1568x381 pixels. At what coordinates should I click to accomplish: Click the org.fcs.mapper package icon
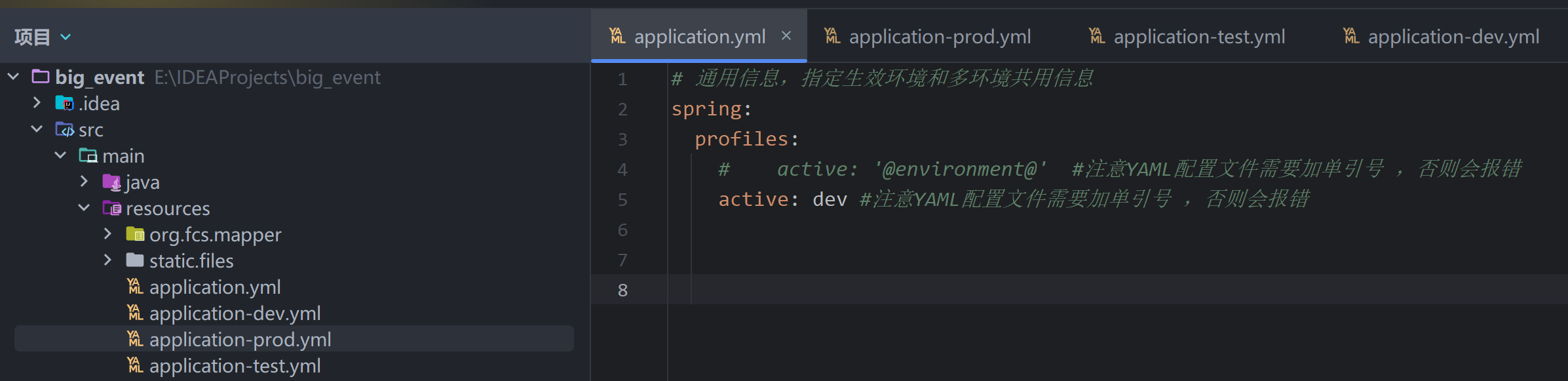point(135,235)
